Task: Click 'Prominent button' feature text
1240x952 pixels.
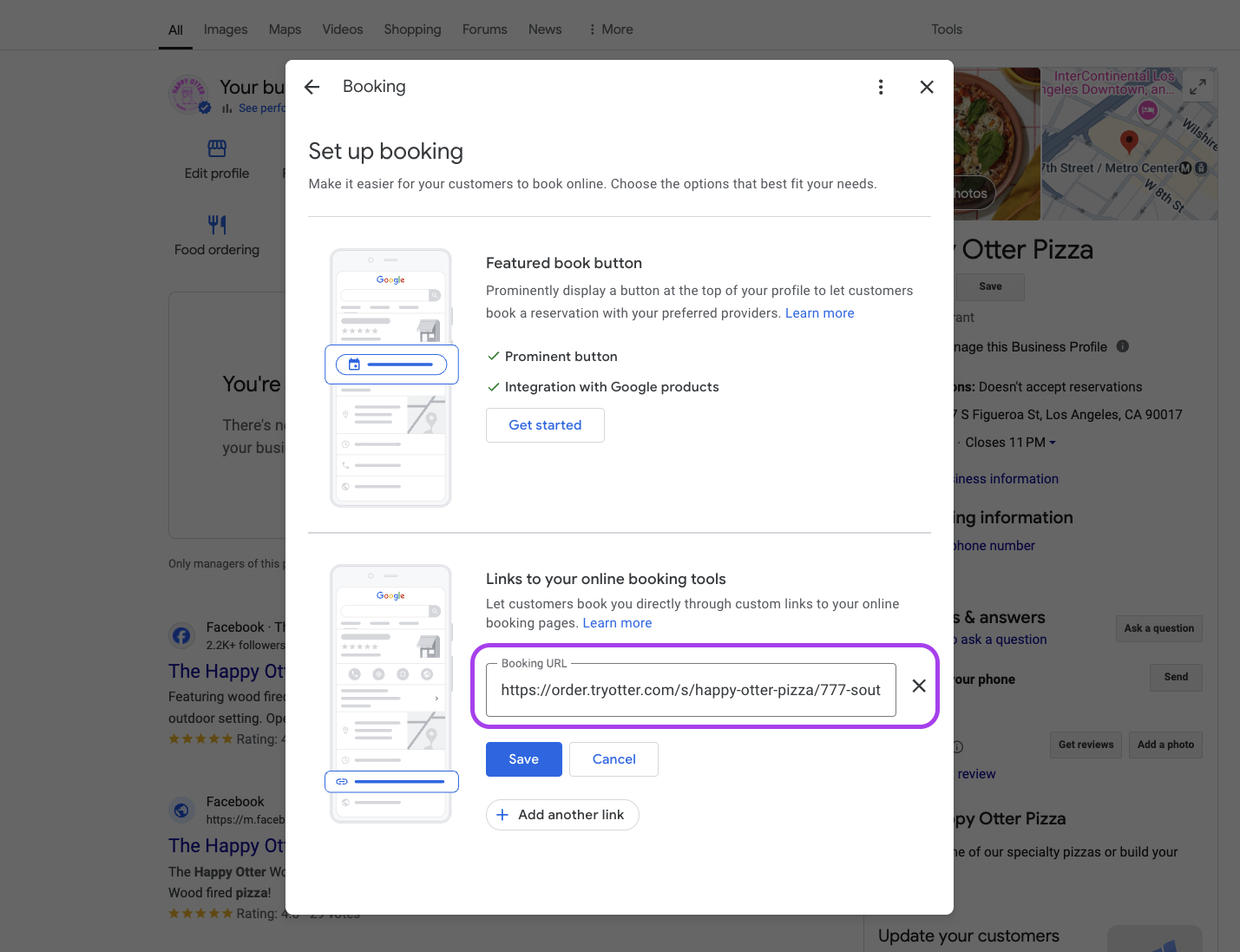Action: (561, 357)
